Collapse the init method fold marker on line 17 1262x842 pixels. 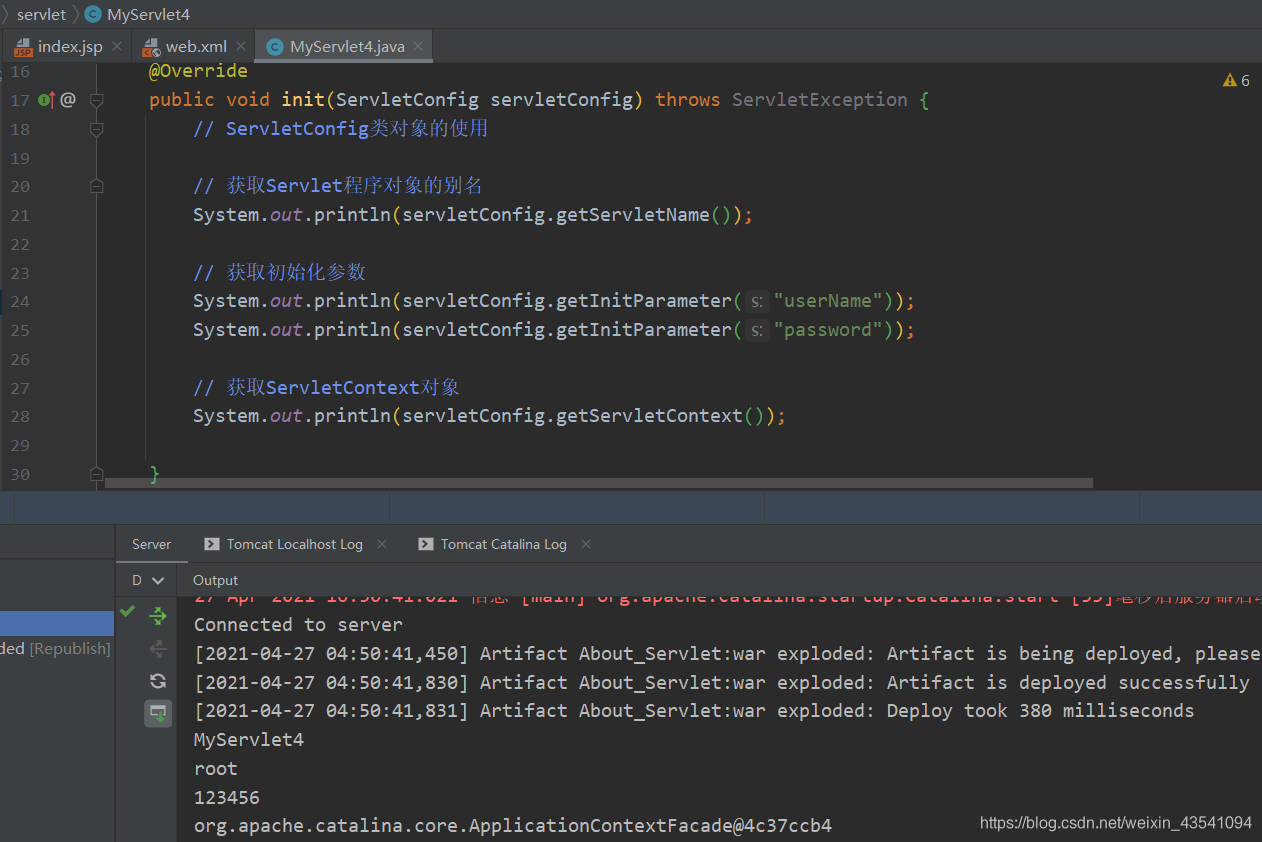coord(97,100)
